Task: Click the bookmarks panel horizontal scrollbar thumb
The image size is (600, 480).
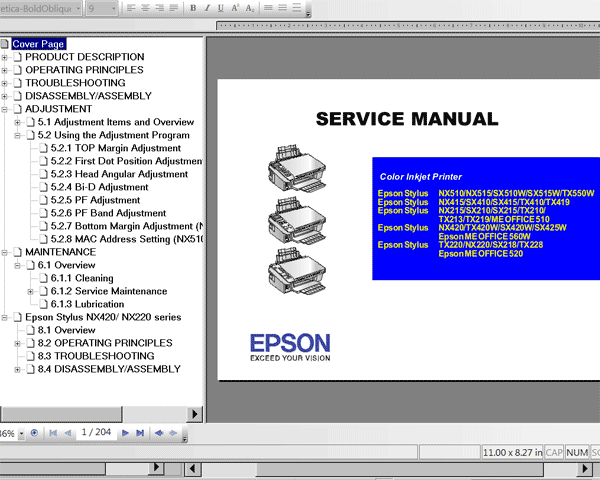Action: pyautogui.click(x=61, y=414)
